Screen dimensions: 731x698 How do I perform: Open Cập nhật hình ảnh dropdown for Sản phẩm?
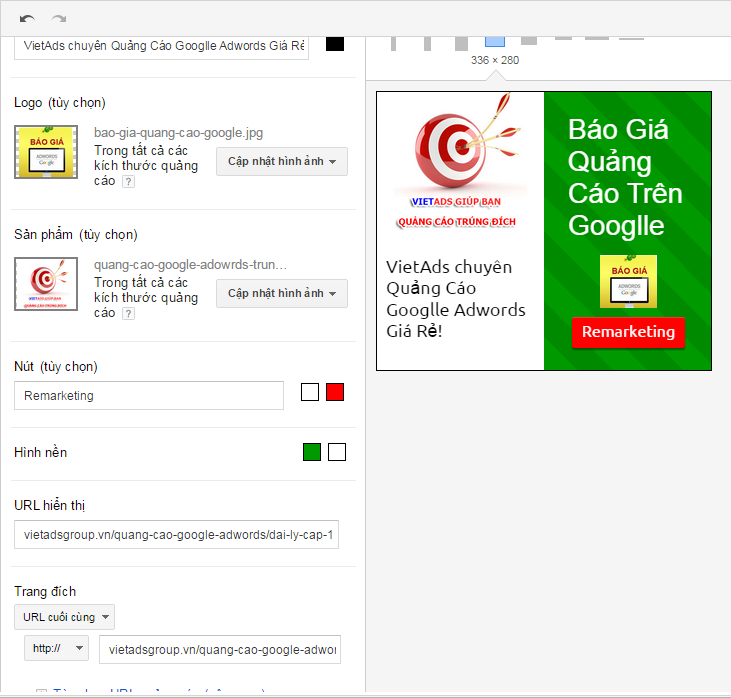point(281,293)
